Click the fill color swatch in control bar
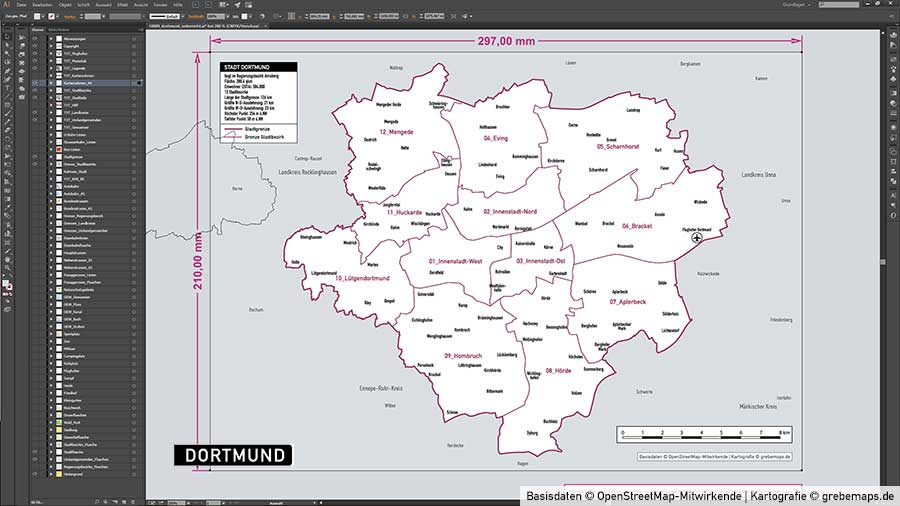Screen dimensions: 900x506 click(36, 17)
